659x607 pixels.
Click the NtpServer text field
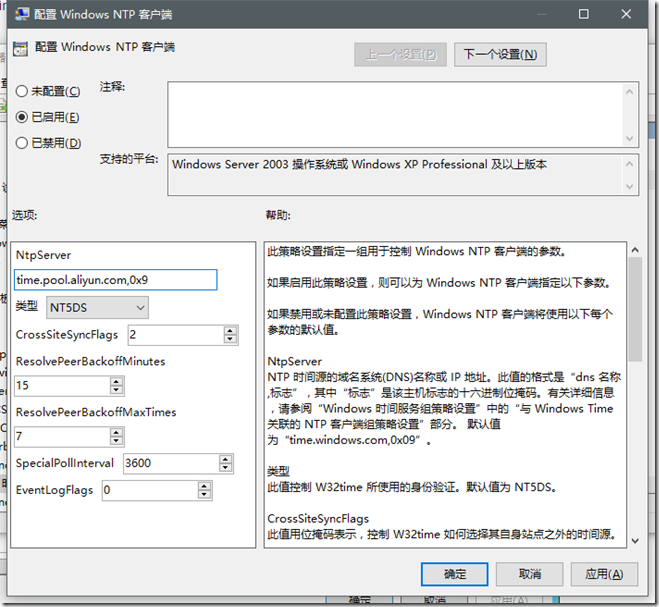[116, 280]
